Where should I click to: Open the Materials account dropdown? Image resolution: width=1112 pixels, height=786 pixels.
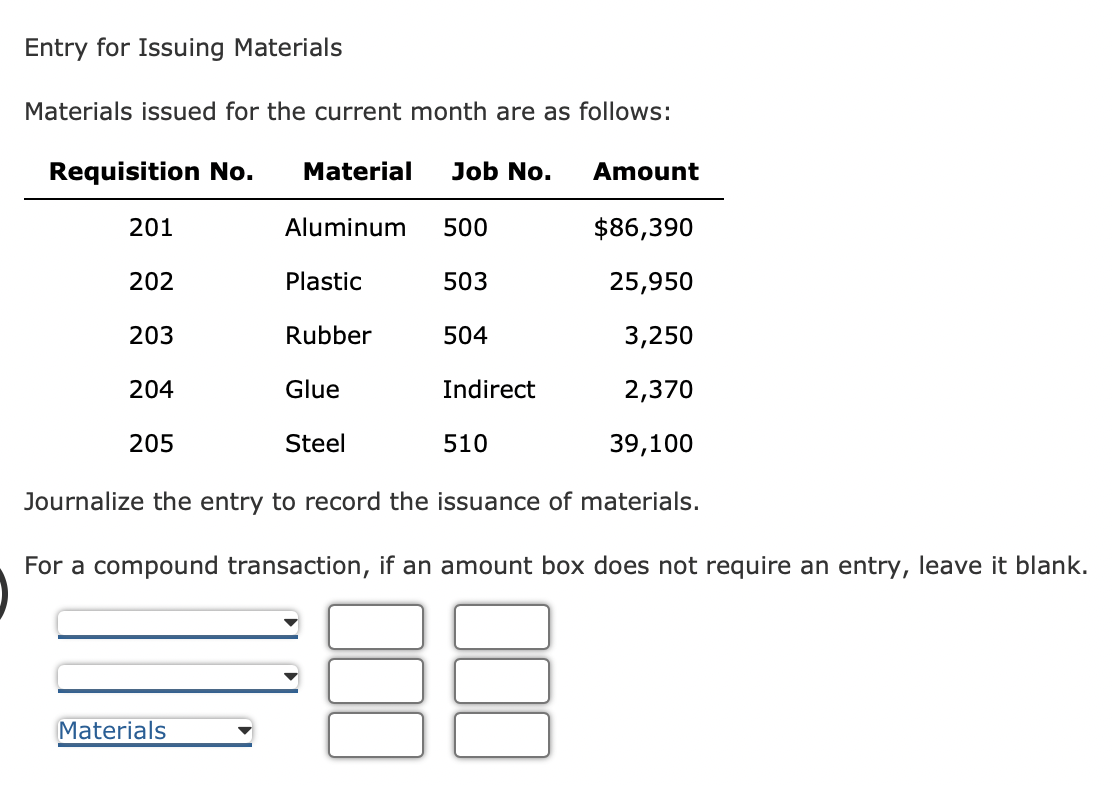pyautogui.click(x=148, y=731)
